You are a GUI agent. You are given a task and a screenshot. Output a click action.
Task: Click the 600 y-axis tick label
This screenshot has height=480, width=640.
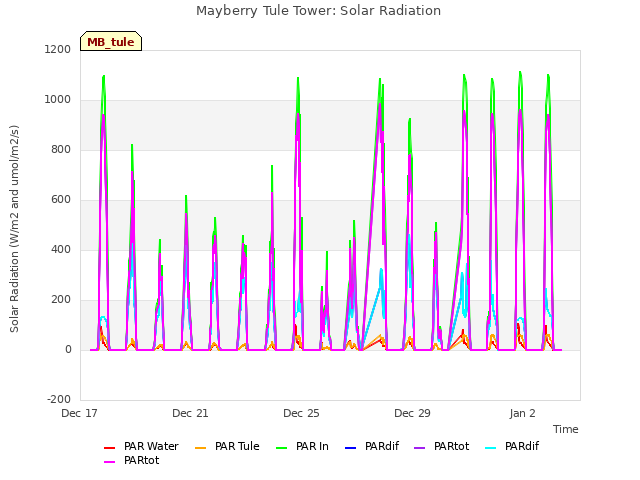pyautogui.click(x=61, y=200)
